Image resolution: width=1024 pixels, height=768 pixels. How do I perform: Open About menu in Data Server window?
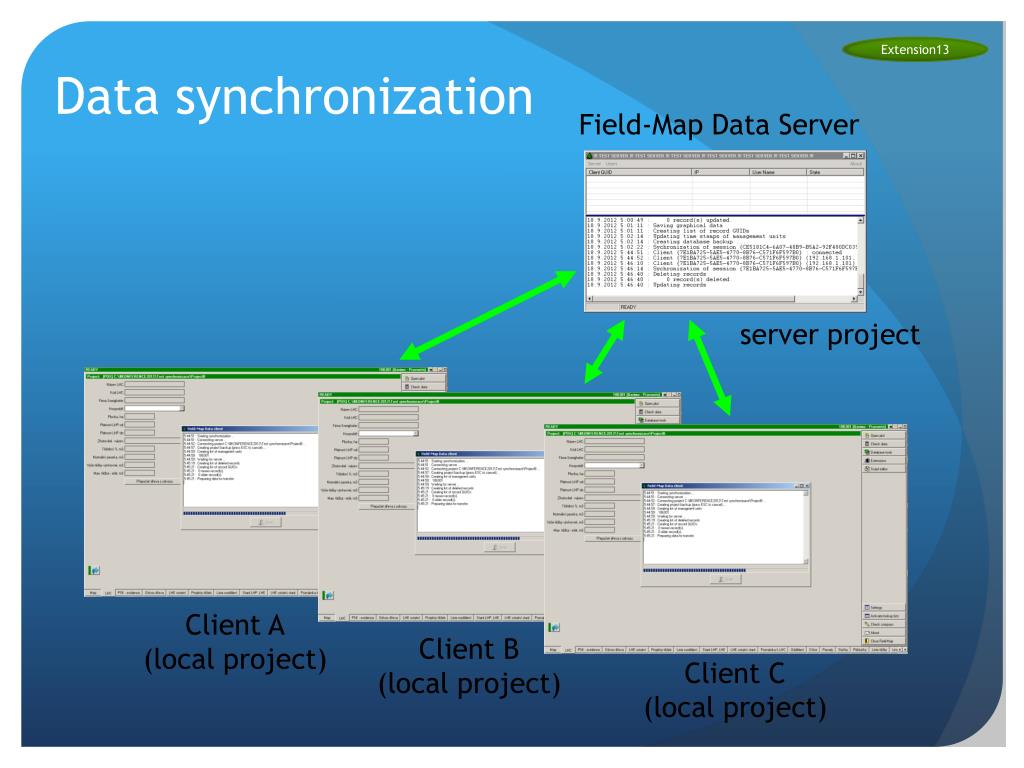tap(856, 164)
